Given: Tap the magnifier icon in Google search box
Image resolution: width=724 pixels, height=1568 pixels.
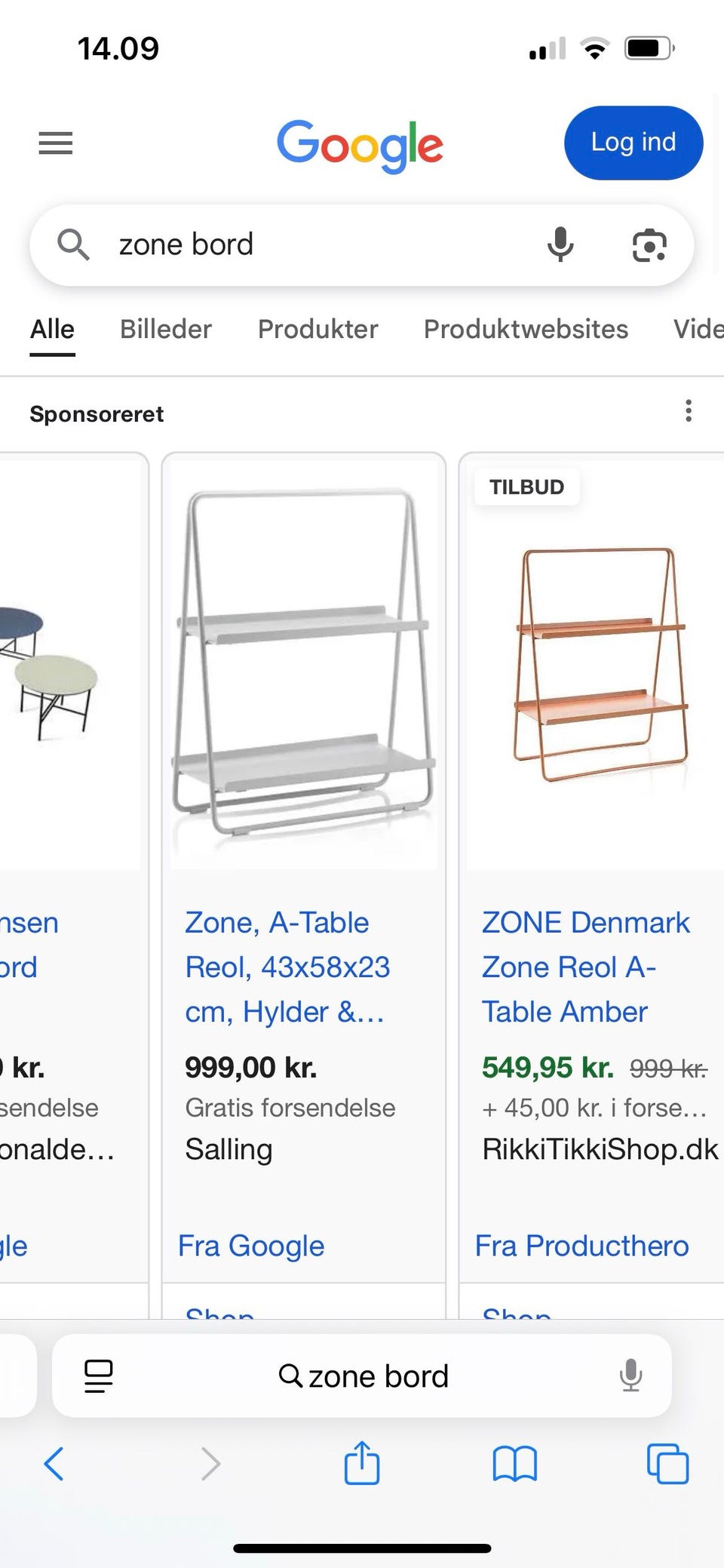Looking at the screenshot, I should point(73,244).
